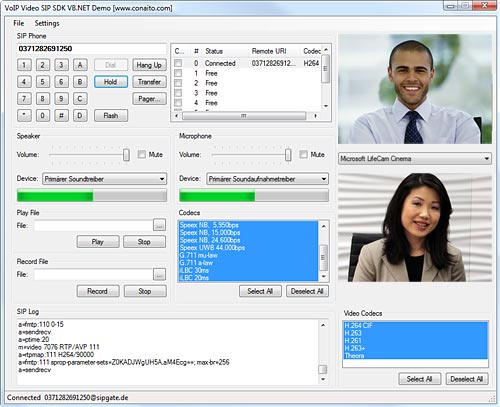The height and width of the screenshot is (407, 500).
Task: Open the Settings menu
Action: tap(47, 23)
